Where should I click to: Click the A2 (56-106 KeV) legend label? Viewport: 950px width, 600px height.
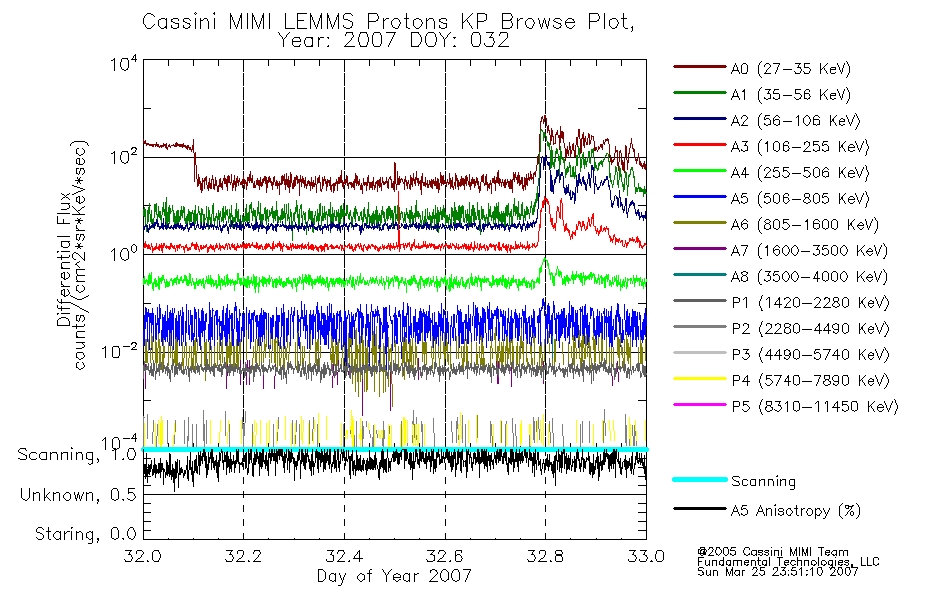(x=795, y=121)
